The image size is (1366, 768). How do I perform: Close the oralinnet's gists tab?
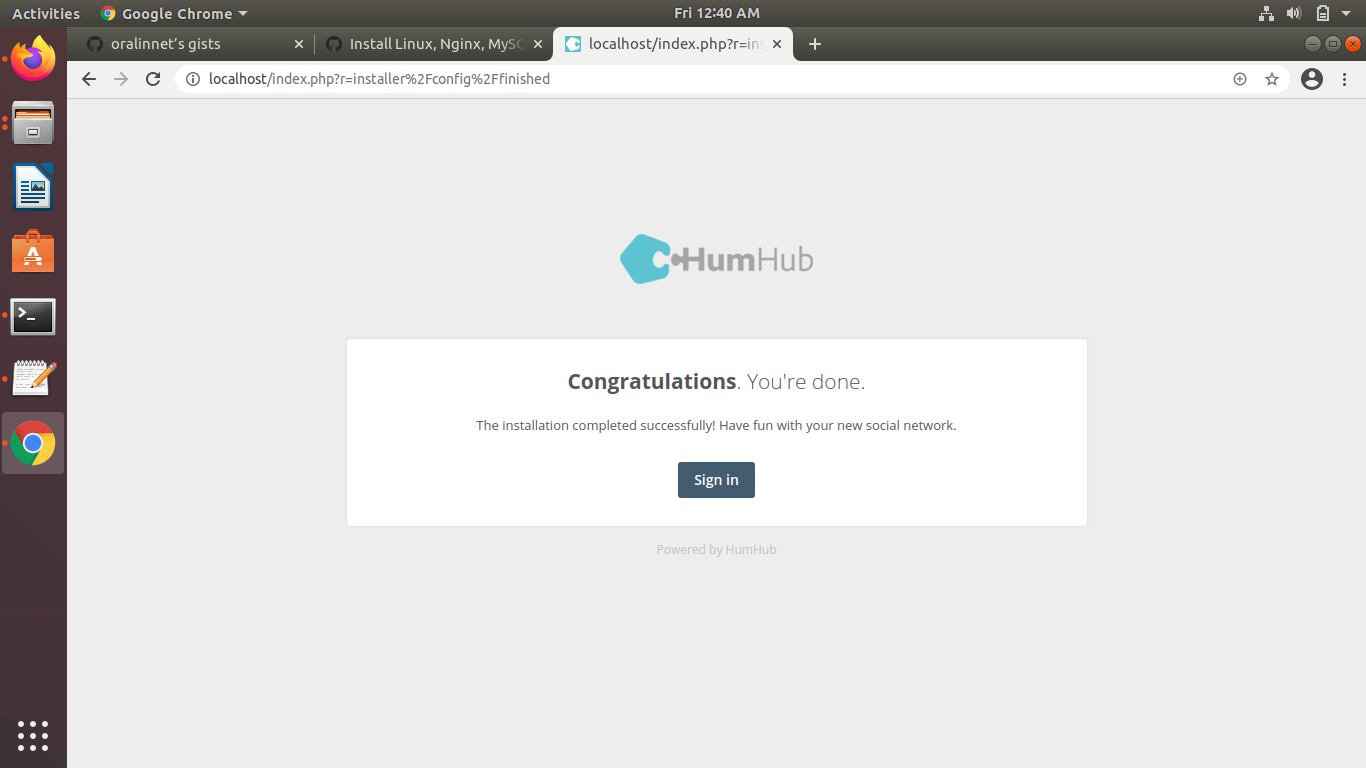pyautogui.click(x=299, y=44)
